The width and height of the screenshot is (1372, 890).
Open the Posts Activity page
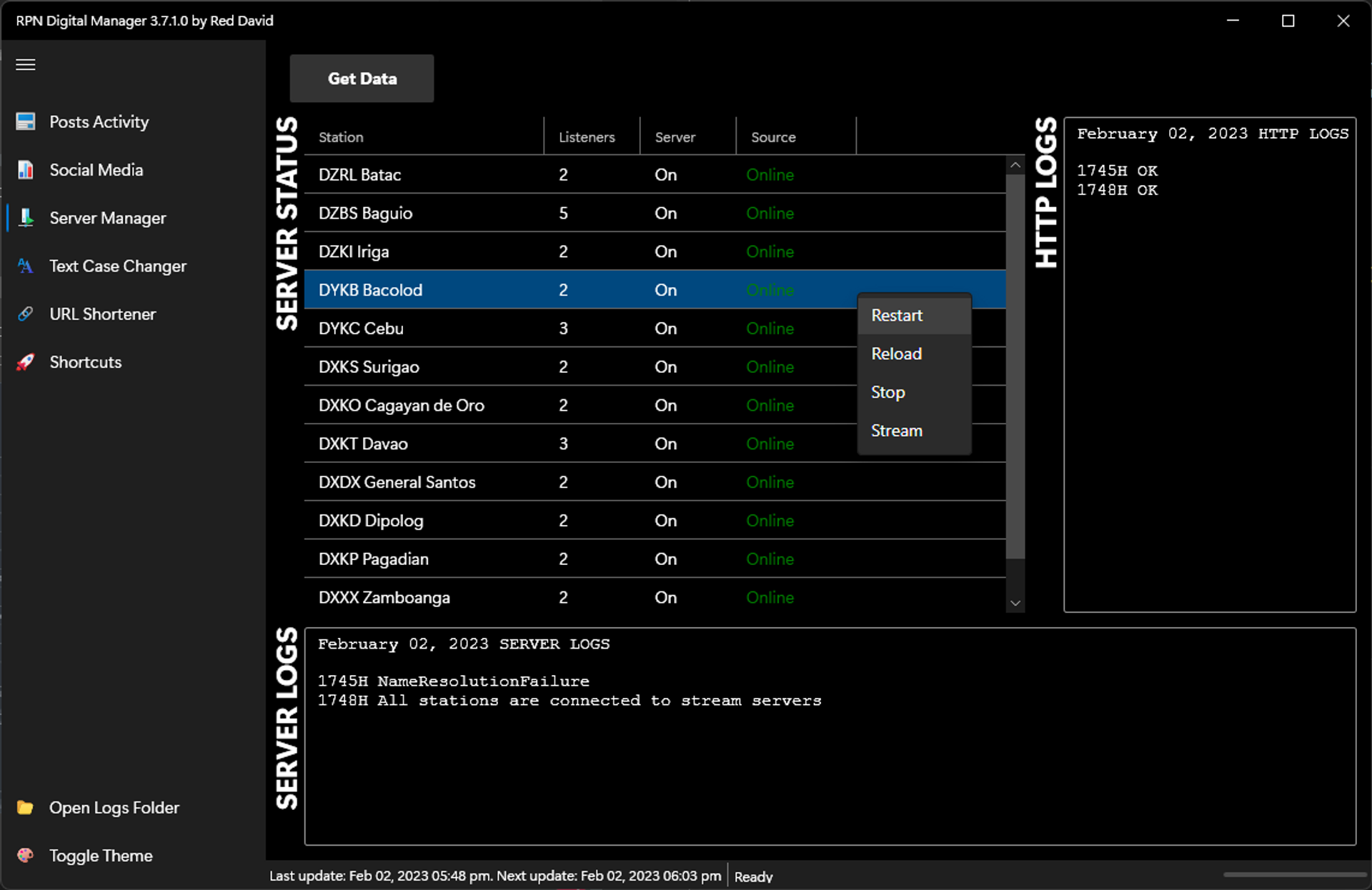pyautogui.click(x=99, y=122)
